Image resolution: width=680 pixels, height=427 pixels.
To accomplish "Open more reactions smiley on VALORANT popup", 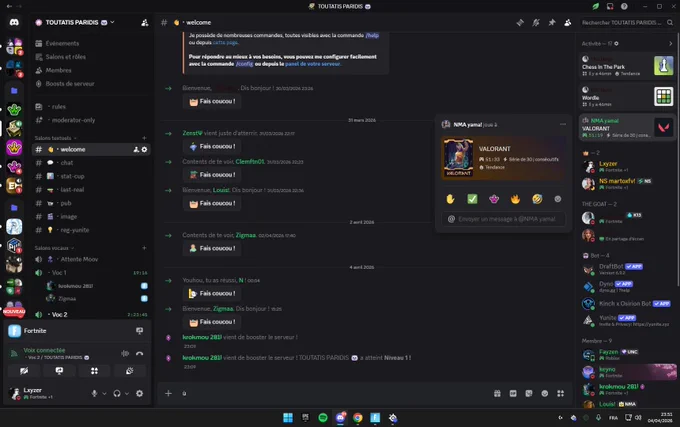I will [x=558, y=199].
